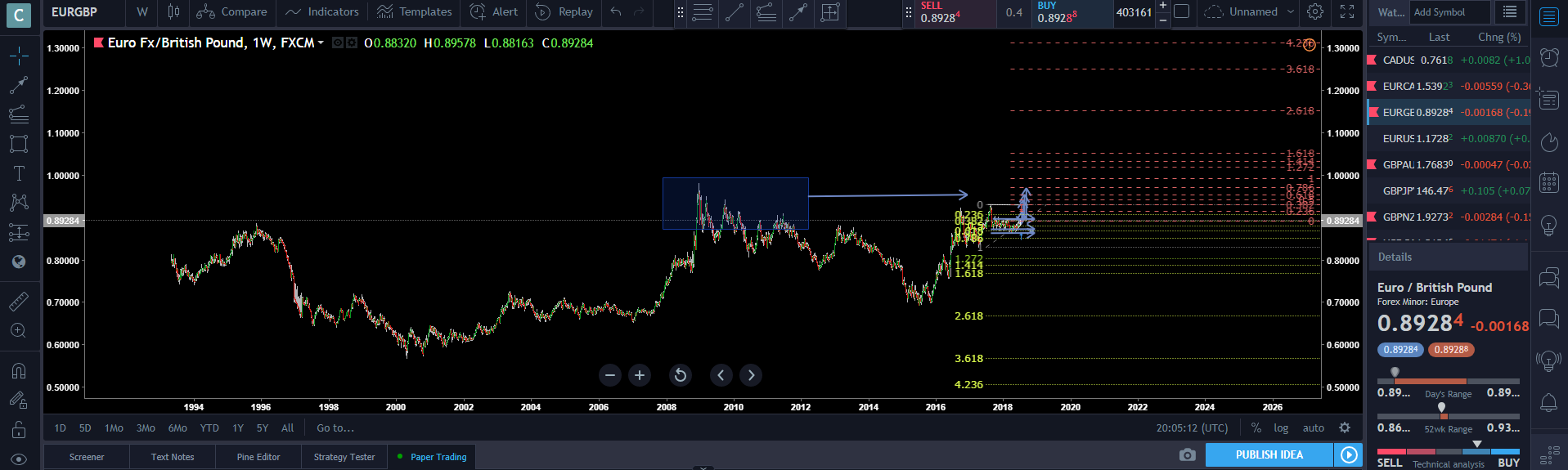
Task: Open the watchlist list options menu
Action: (x=1510, y=11)
